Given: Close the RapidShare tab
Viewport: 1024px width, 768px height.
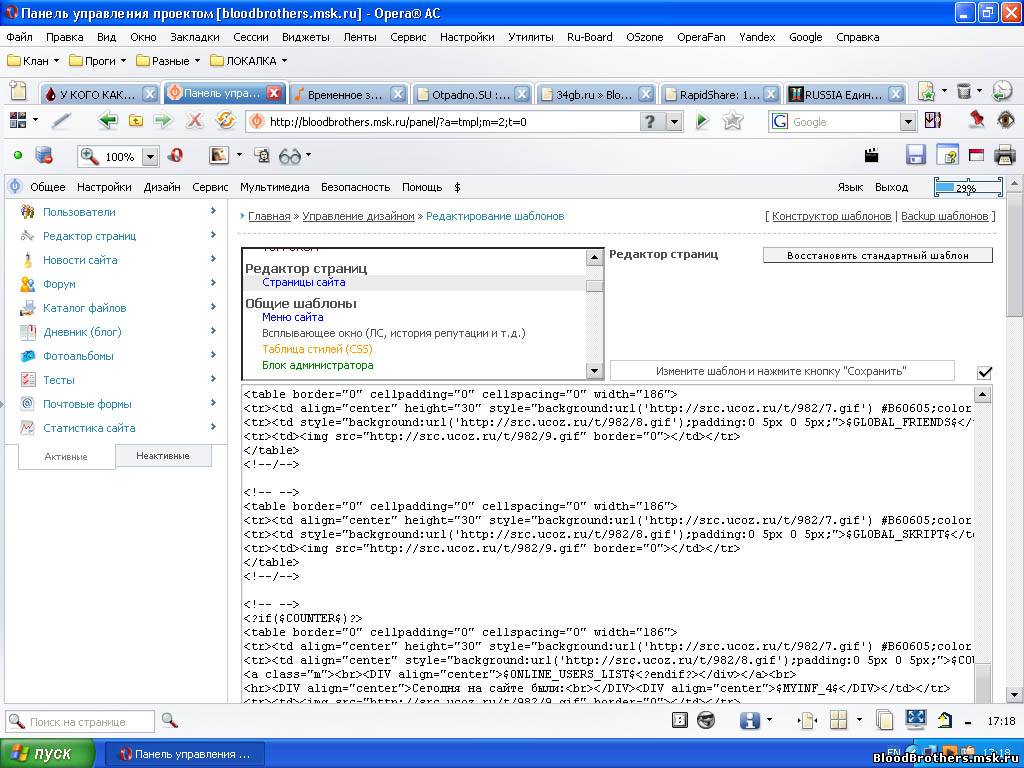Looking at the screenshot, I should 770,94.
